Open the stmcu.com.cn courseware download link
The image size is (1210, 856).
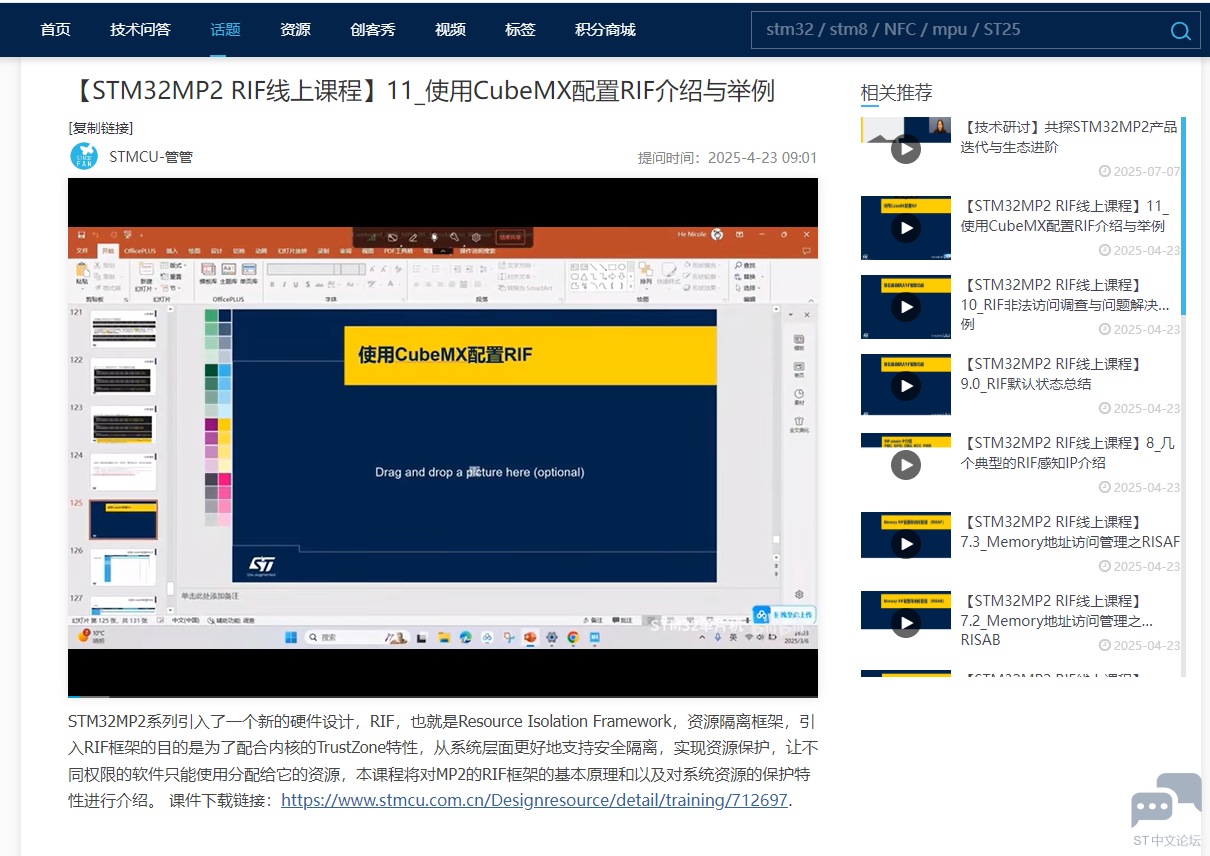(533, 801)
